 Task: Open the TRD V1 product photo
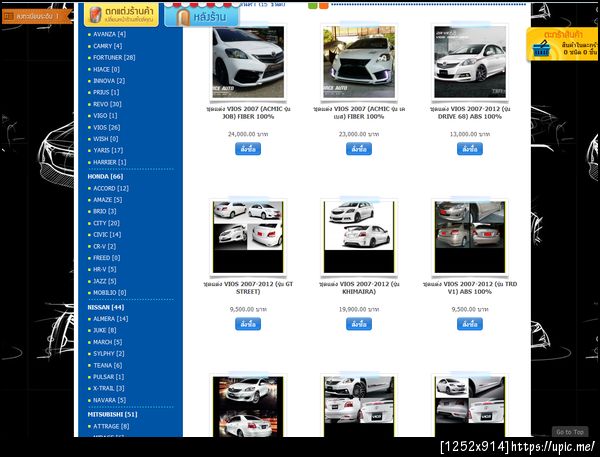point(470,237)
